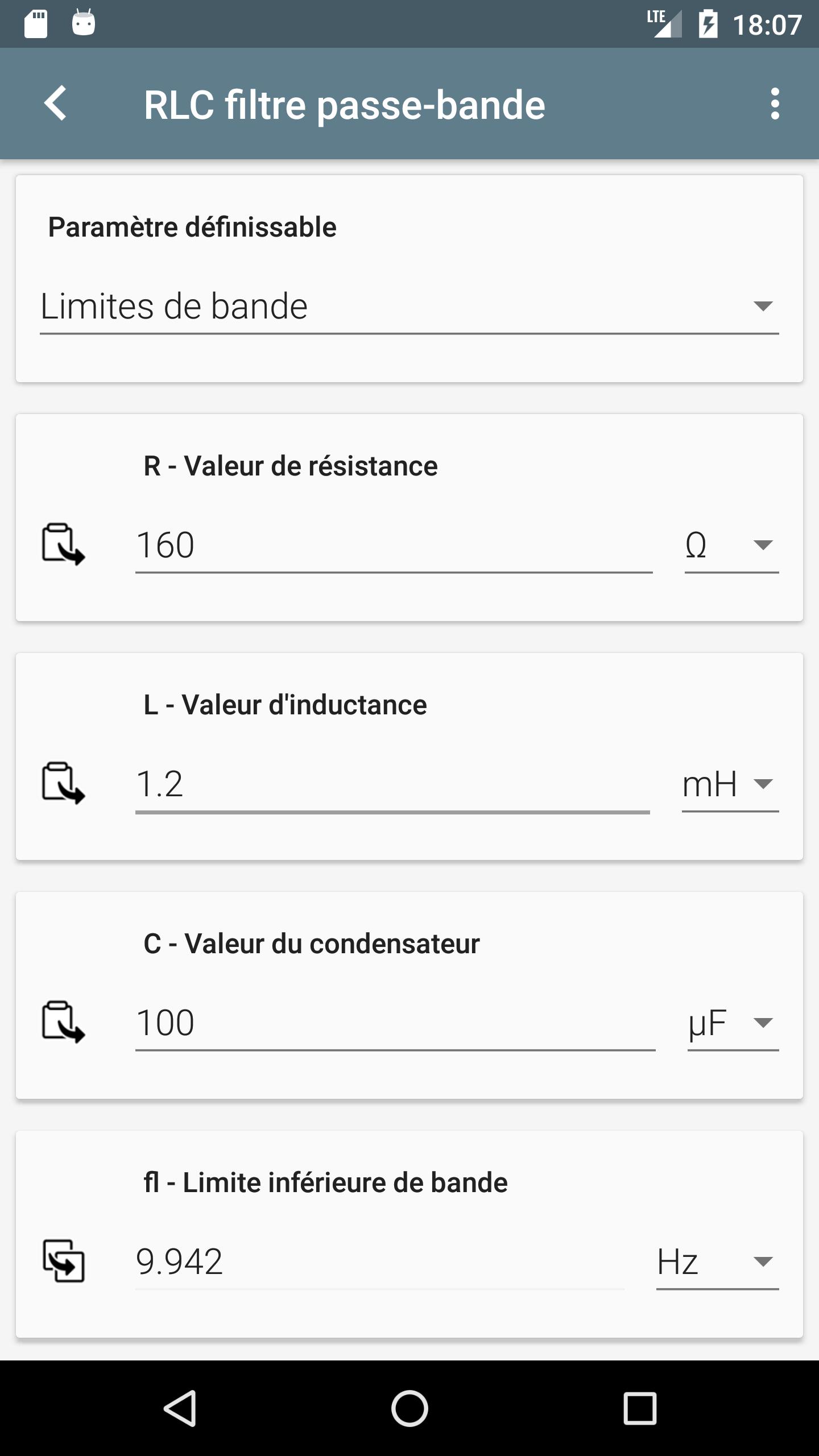
Task: Edit the inductance value 1.2
Action: pos(392,784)
